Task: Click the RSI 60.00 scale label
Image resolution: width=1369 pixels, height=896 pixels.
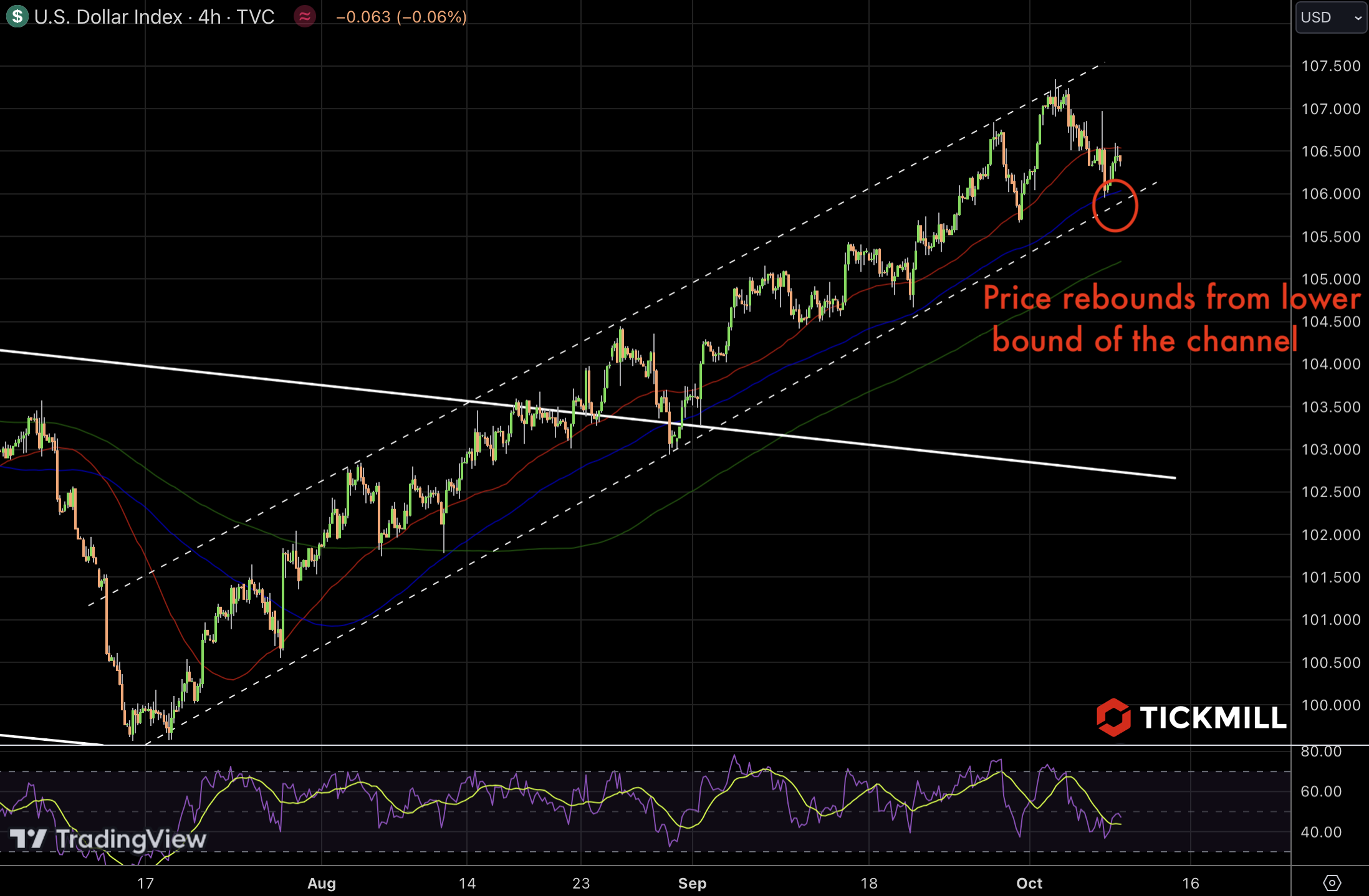Action: (1320, 791)
